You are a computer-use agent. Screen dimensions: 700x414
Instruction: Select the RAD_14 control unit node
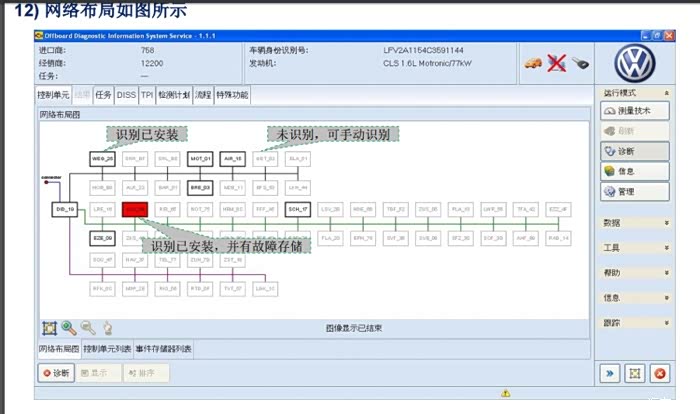[558, 238]
